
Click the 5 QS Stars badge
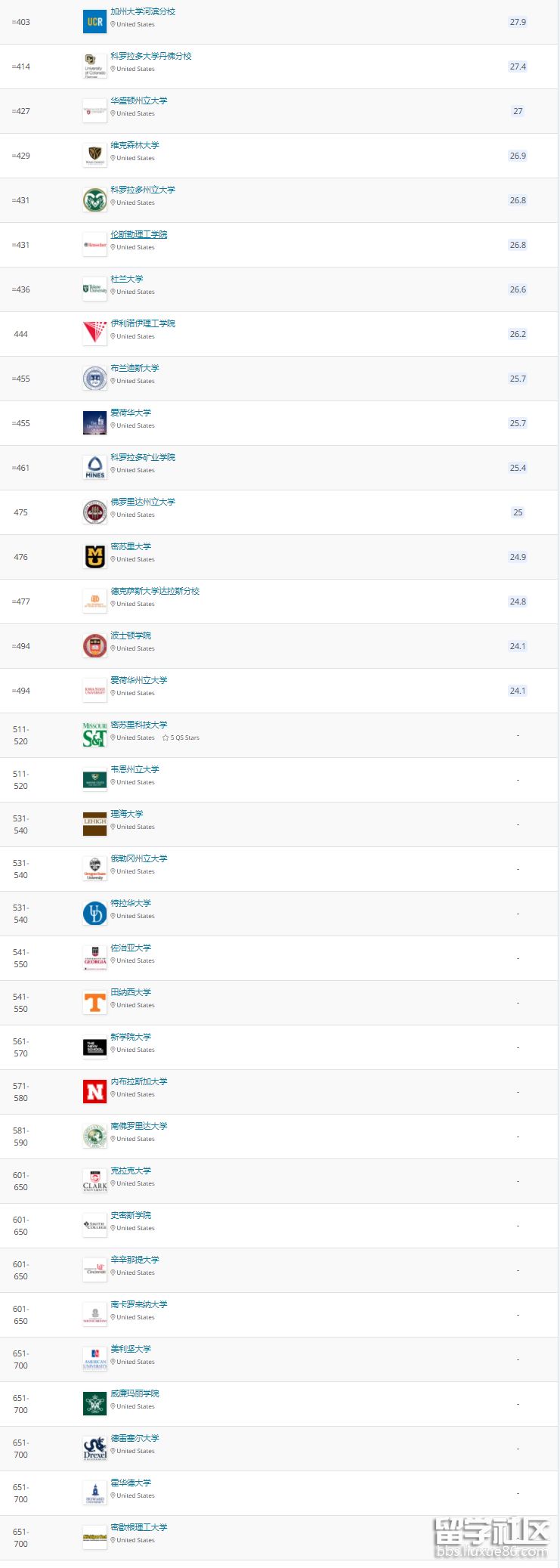(181, 738)
